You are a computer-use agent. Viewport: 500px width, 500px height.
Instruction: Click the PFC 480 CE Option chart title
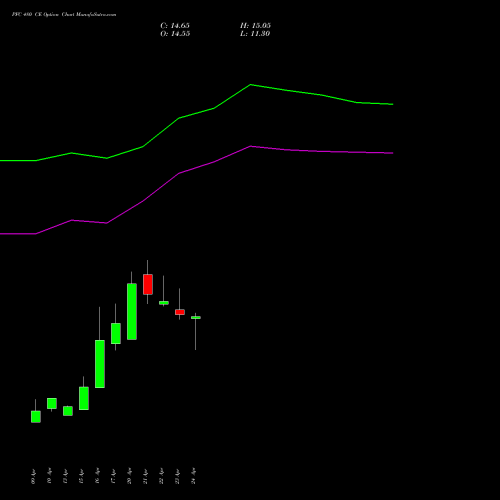click(x=64, y=15)
